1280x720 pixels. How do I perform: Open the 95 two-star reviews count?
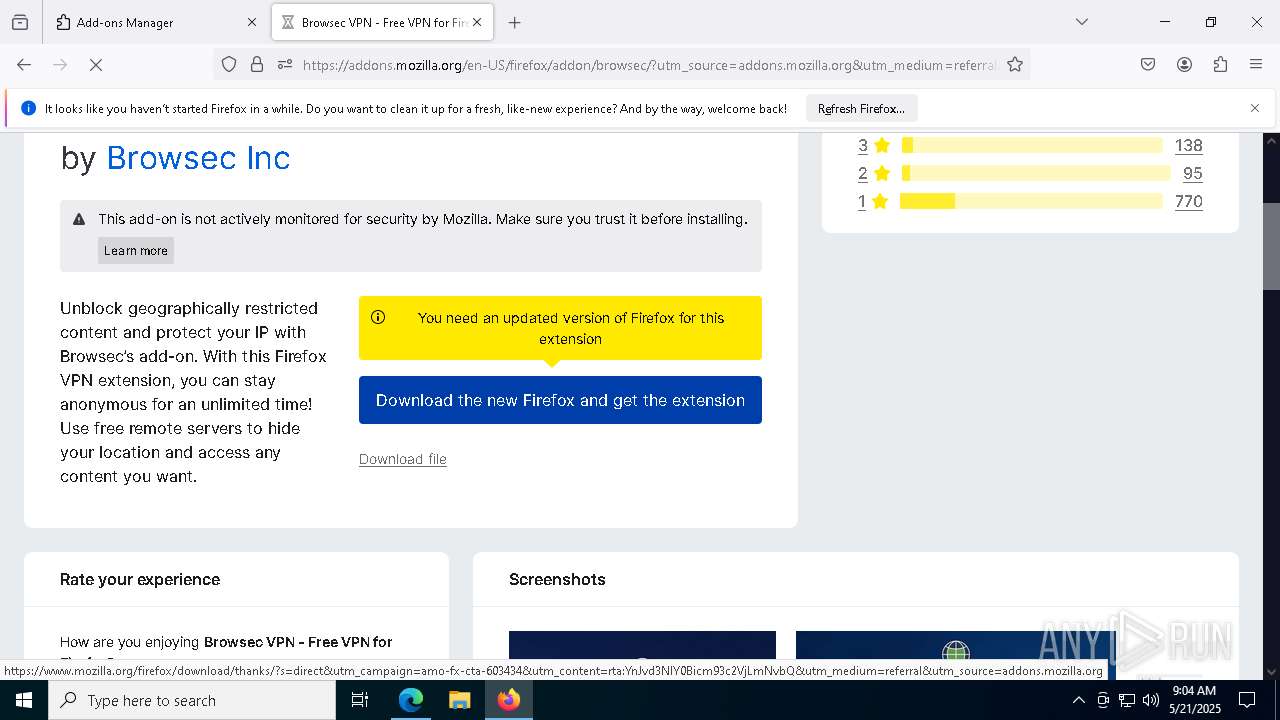point(1192,173)
